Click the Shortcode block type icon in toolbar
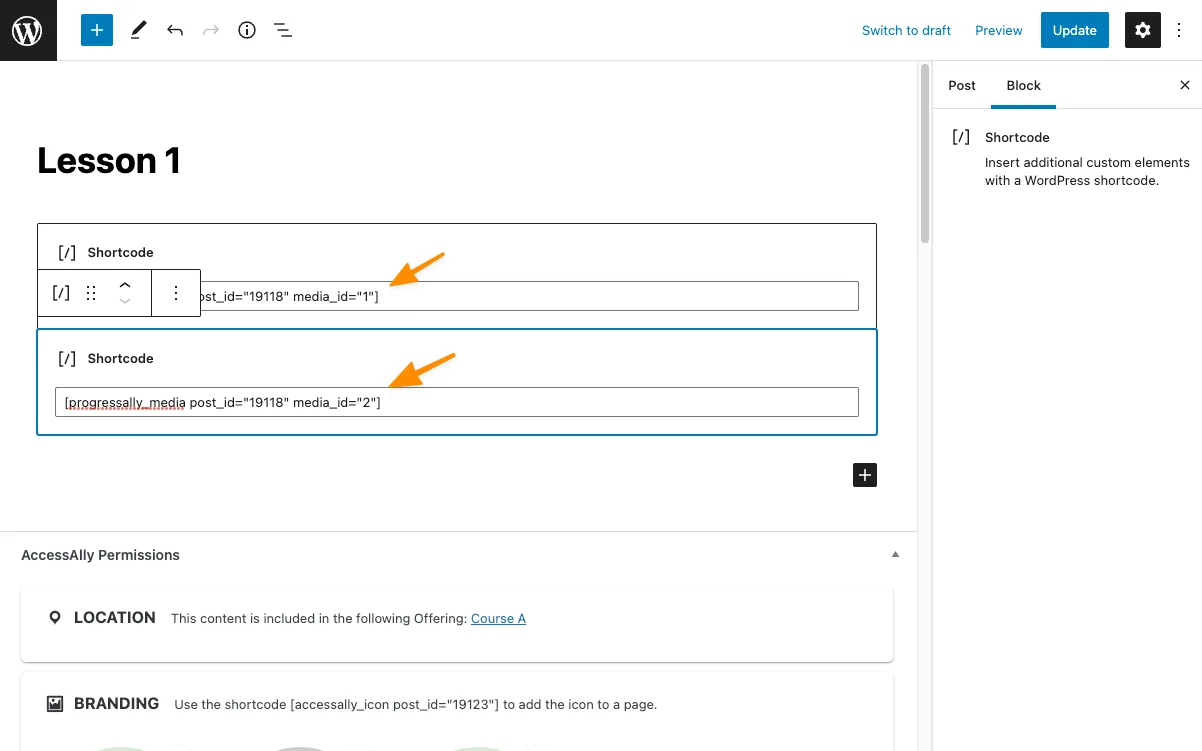The width and height of the screenshot is (1202, 751). pyautogui.click(x=61, y=293)
